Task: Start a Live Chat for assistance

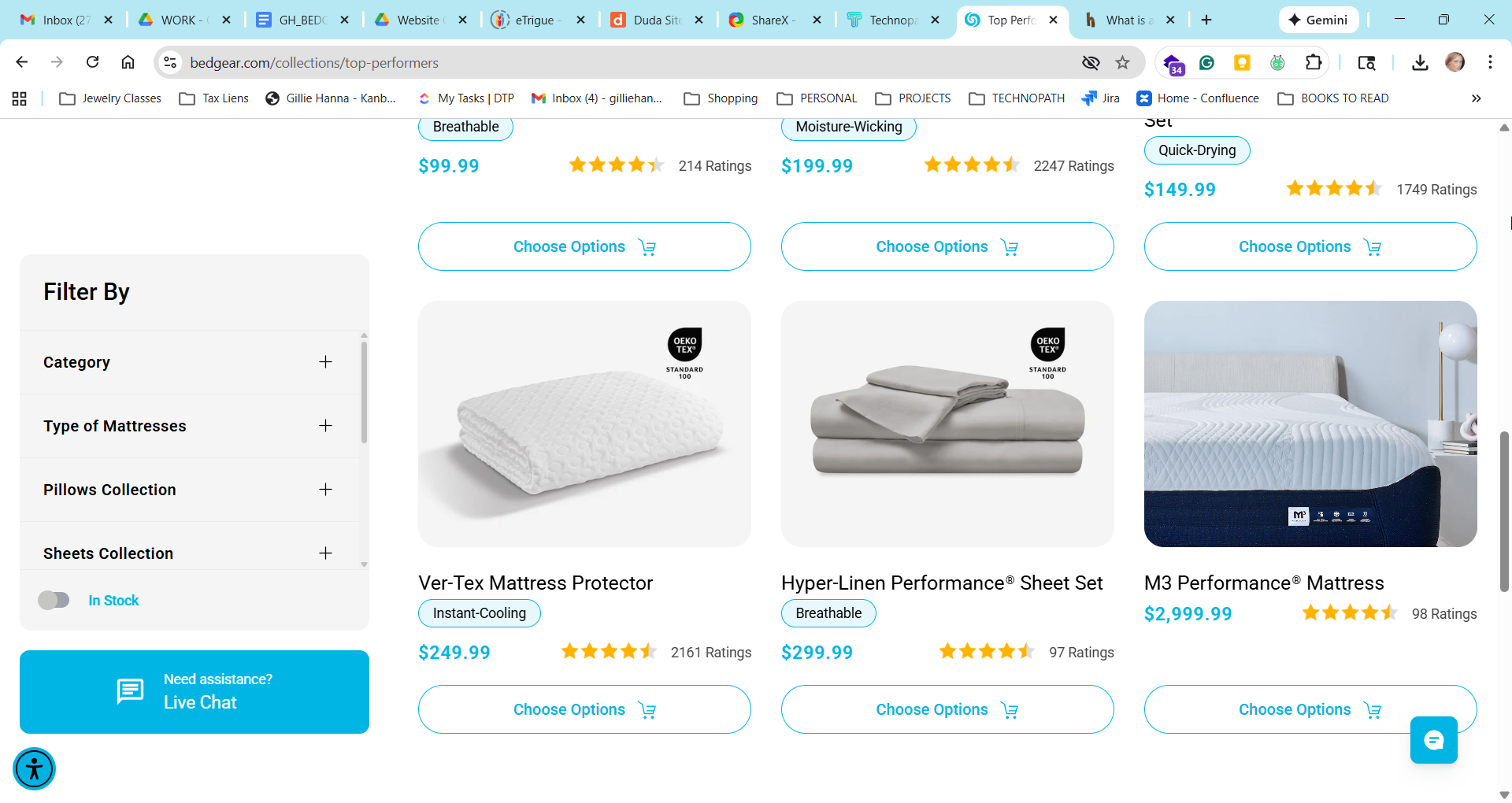Action: coord(195,692)
